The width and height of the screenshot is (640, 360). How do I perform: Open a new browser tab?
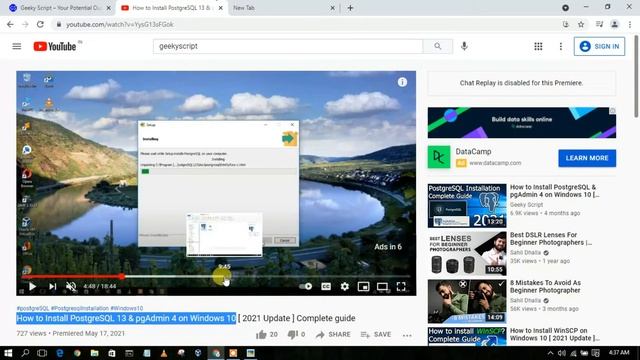[350, 8]
